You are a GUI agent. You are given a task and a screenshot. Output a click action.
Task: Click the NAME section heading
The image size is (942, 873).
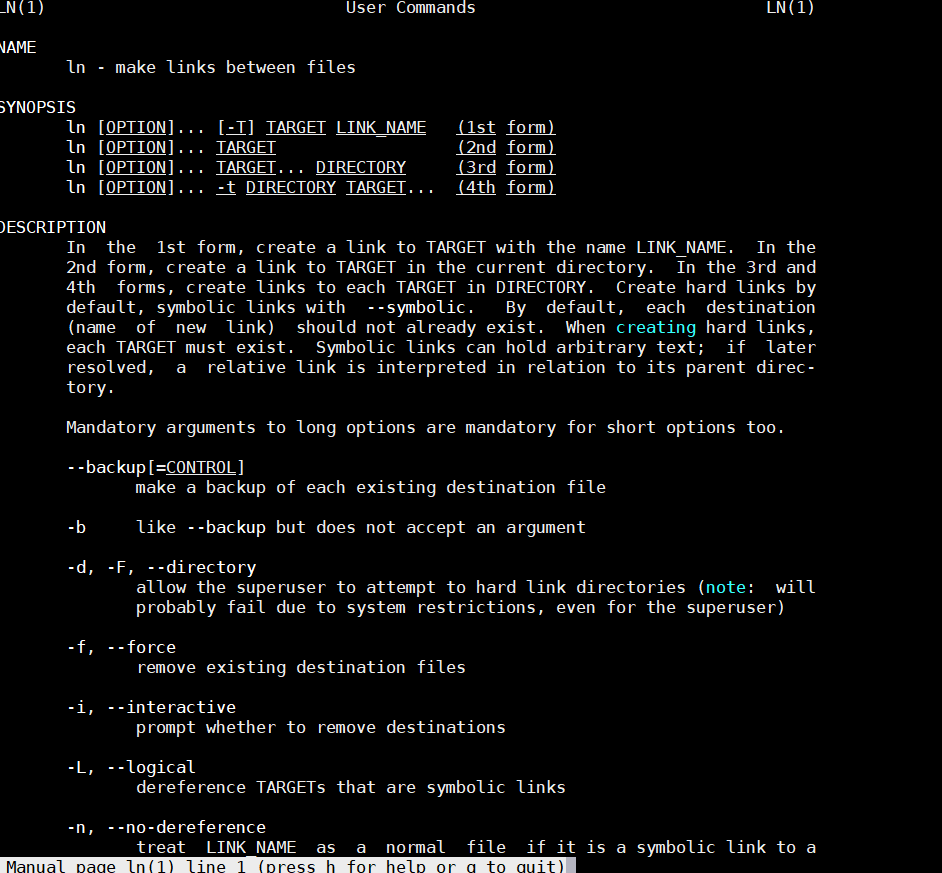tap(18, 47)
